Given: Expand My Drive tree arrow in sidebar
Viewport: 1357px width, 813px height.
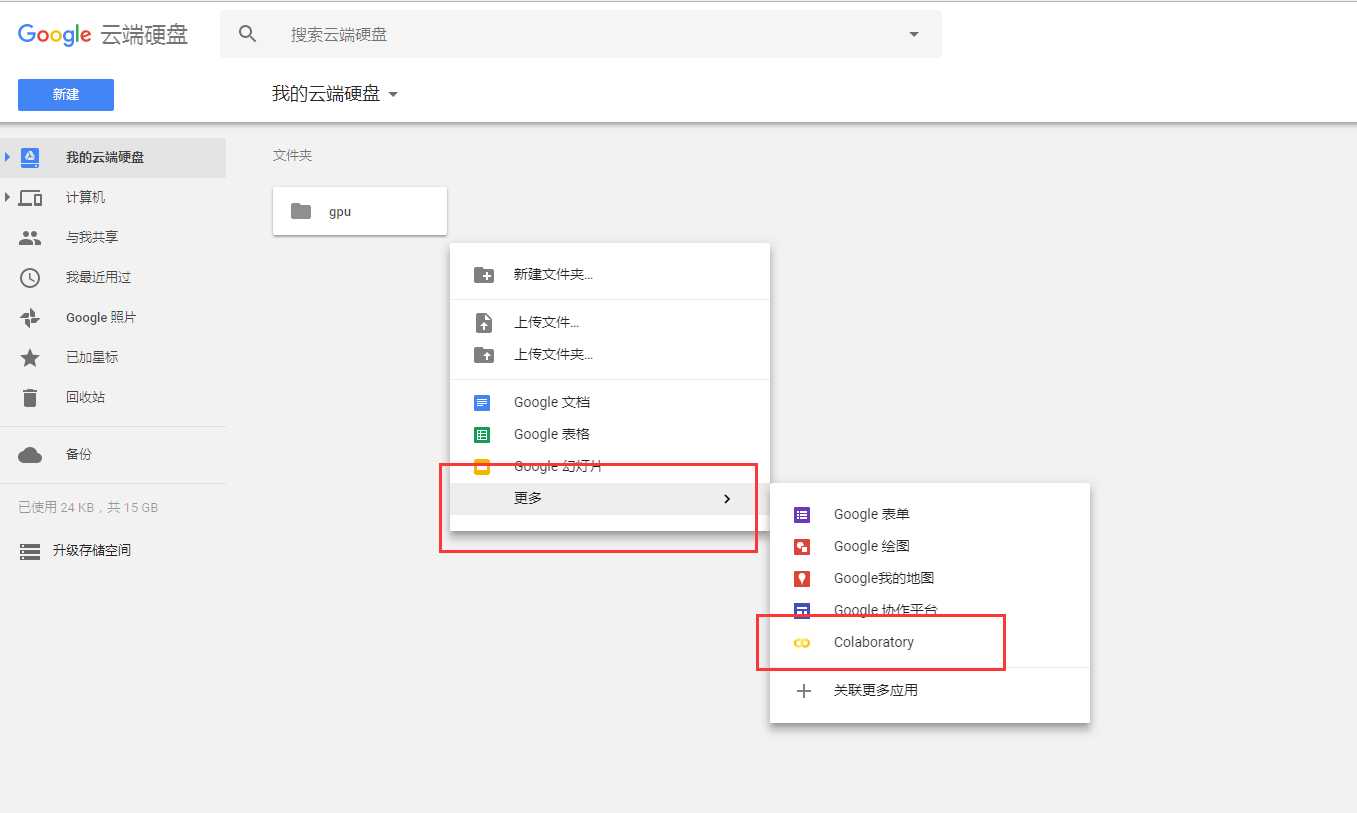Looking at the screenshot, I should tap(8, 157).
